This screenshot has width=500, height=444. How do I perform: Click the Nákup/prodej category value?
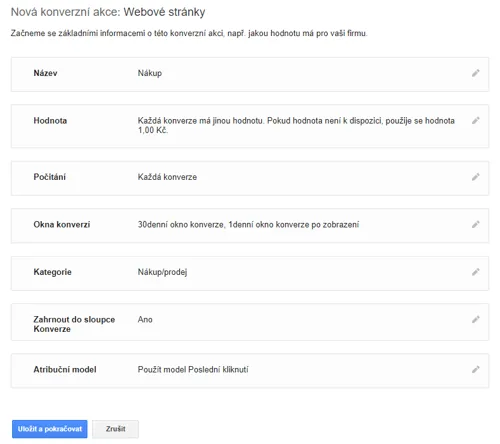coord(162,272)
